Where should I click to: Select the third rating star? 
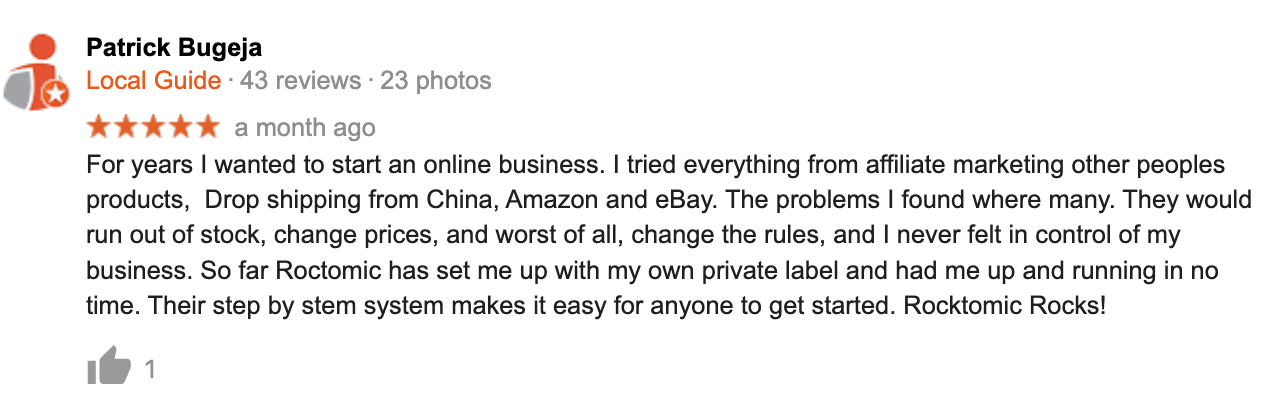pyautogui.click(x=153, y=127)
